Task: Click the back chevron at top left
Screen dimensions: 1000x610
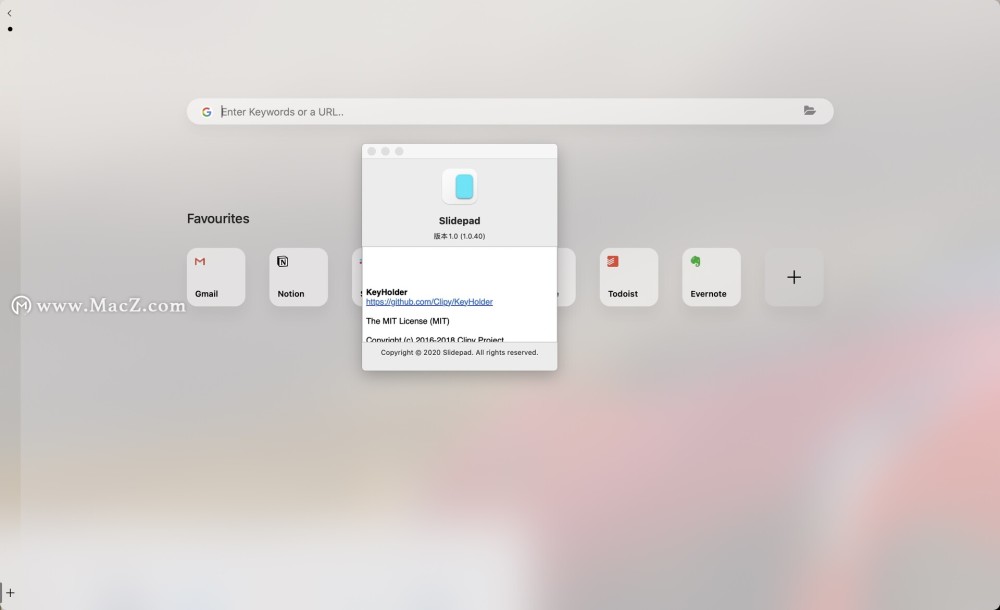Action: point(9,13)
